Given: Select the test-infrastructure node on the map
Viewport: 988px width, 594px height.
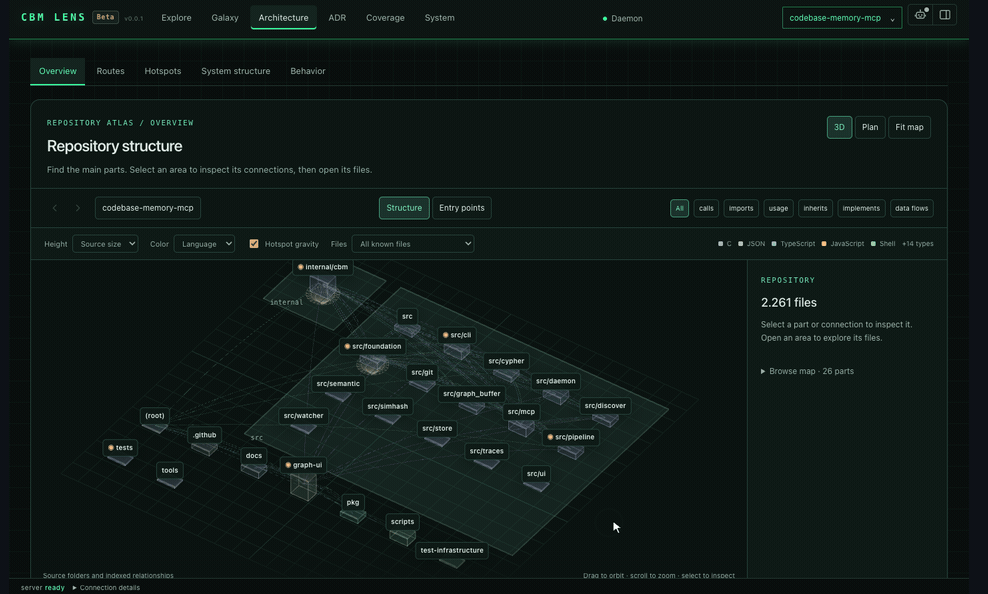Looking at the screenshot, I should pos(452,551).
